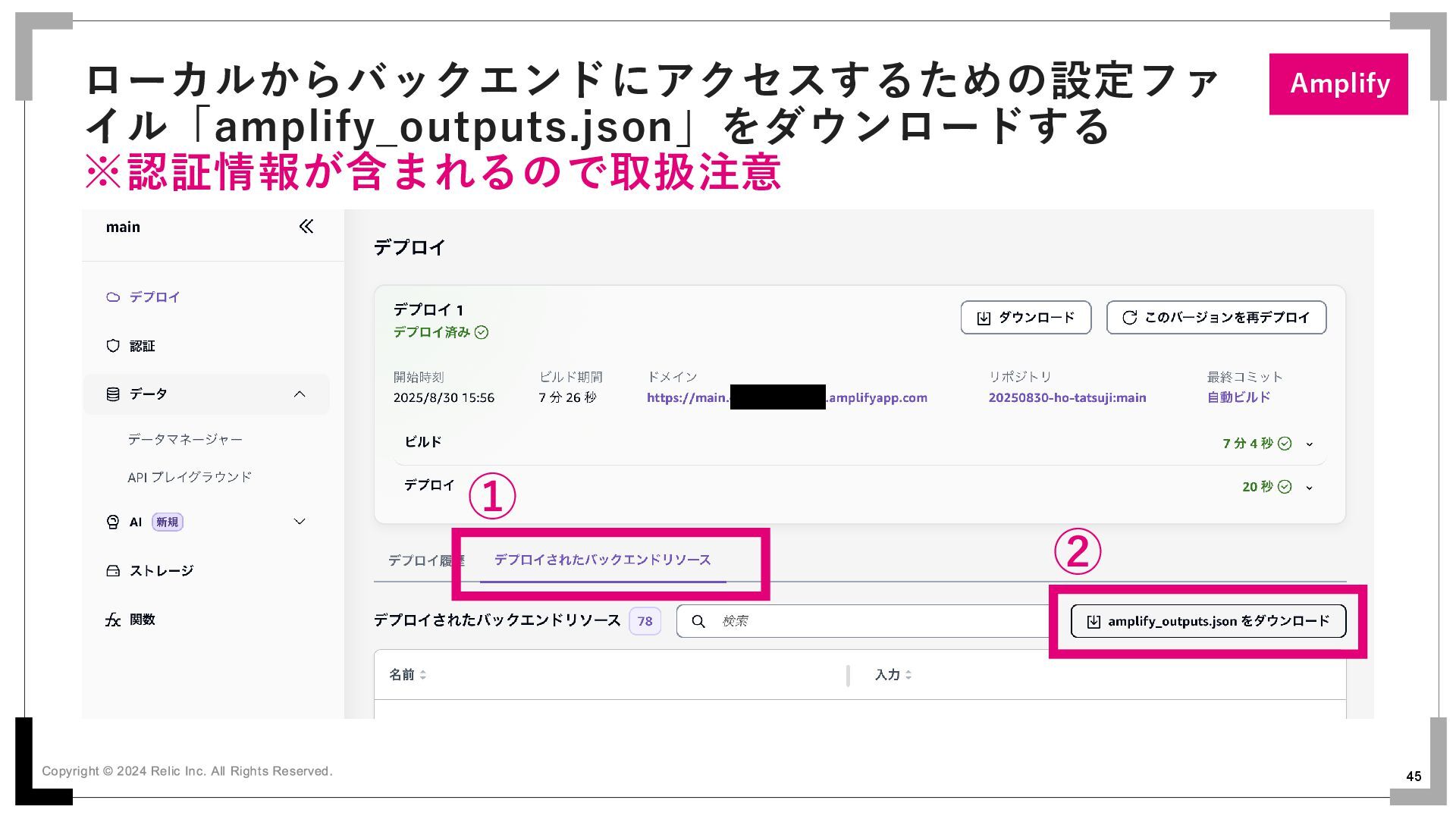Click the デプロイ済み green check icon
This screenshot has width=1456, height=819.
coord(482,333)
